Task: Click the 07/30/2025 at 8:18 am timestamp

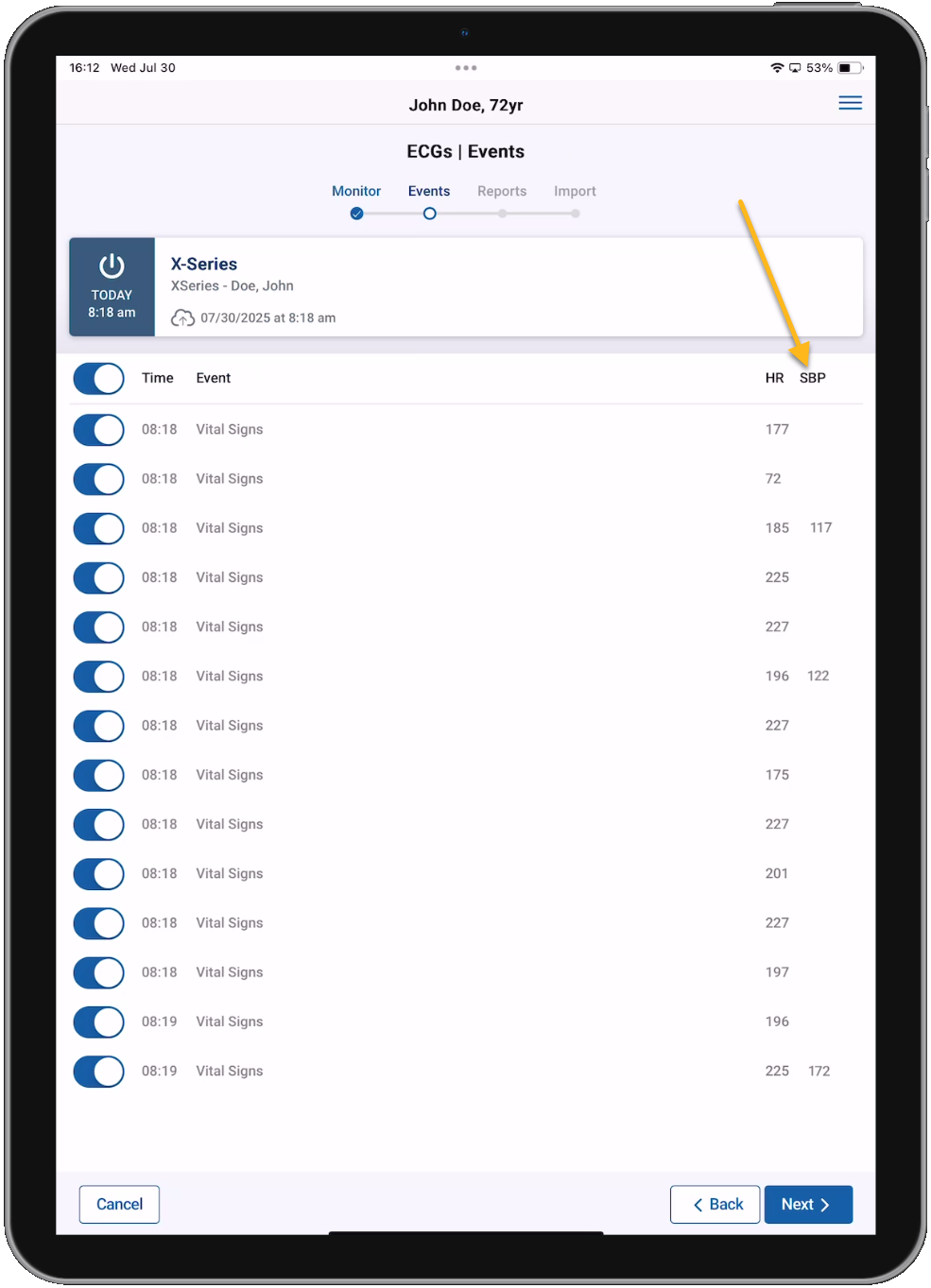Action: (x=268, y=318)
